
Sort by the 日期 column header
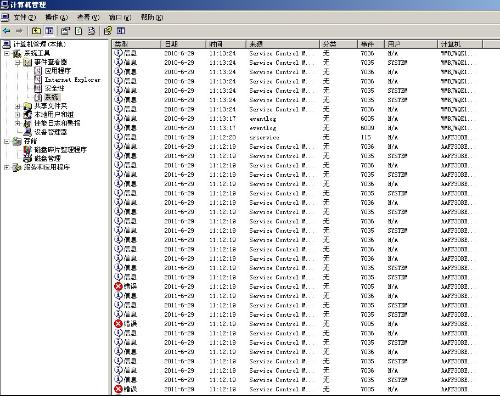coord(183,44)
